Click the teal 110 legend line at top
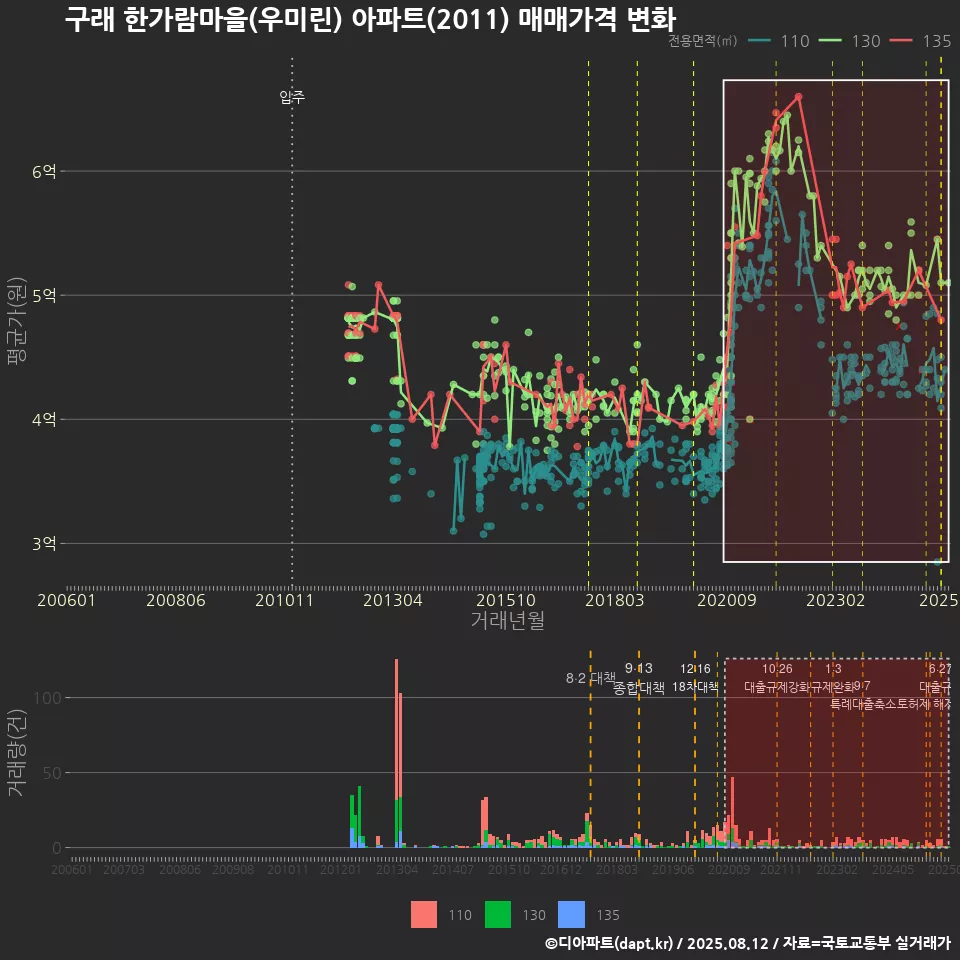 [x=760, y=40]
